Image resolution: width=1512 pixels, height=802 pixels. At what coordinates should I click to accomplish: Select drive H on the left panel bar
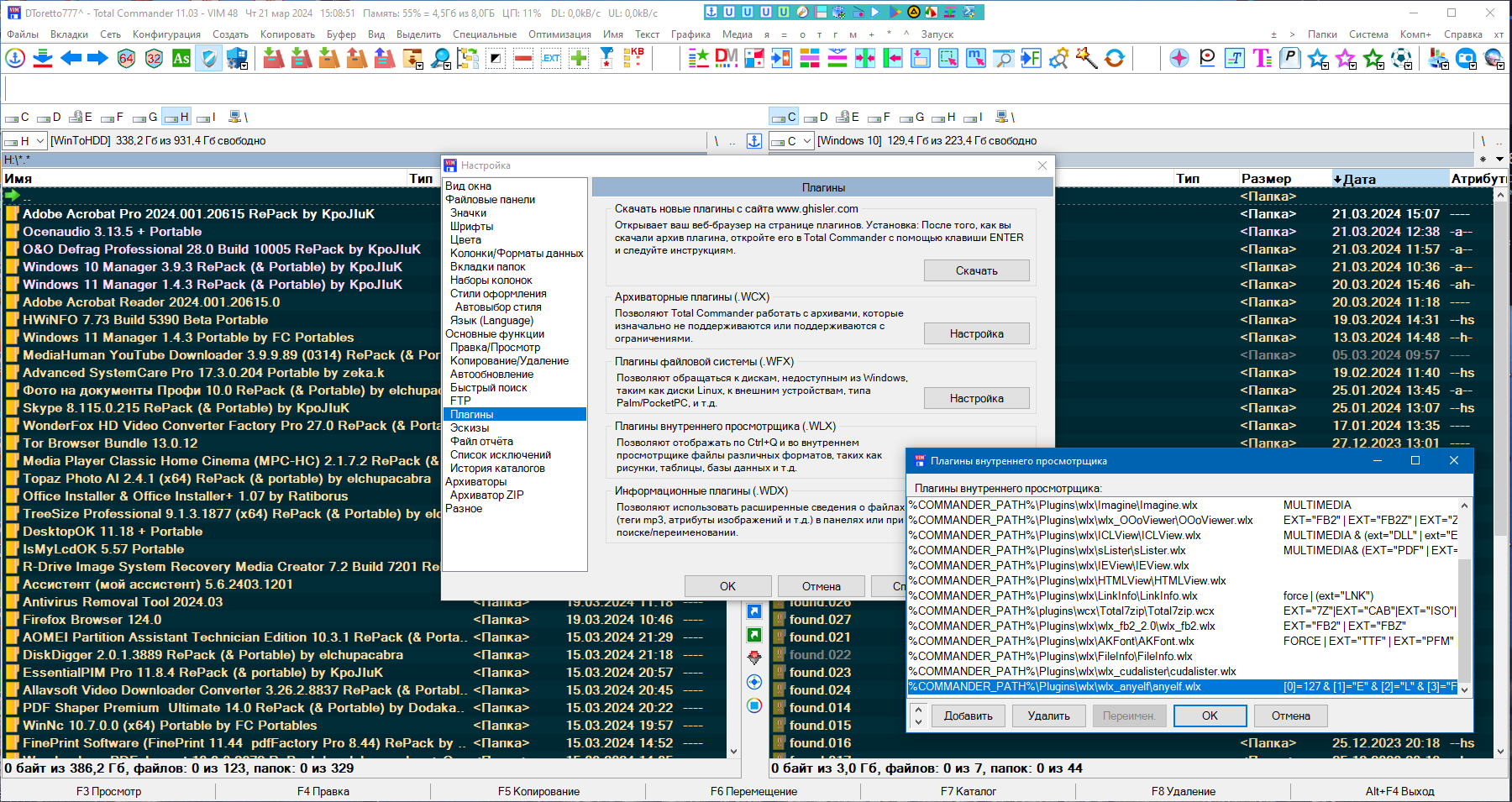[x=178, y=117]
